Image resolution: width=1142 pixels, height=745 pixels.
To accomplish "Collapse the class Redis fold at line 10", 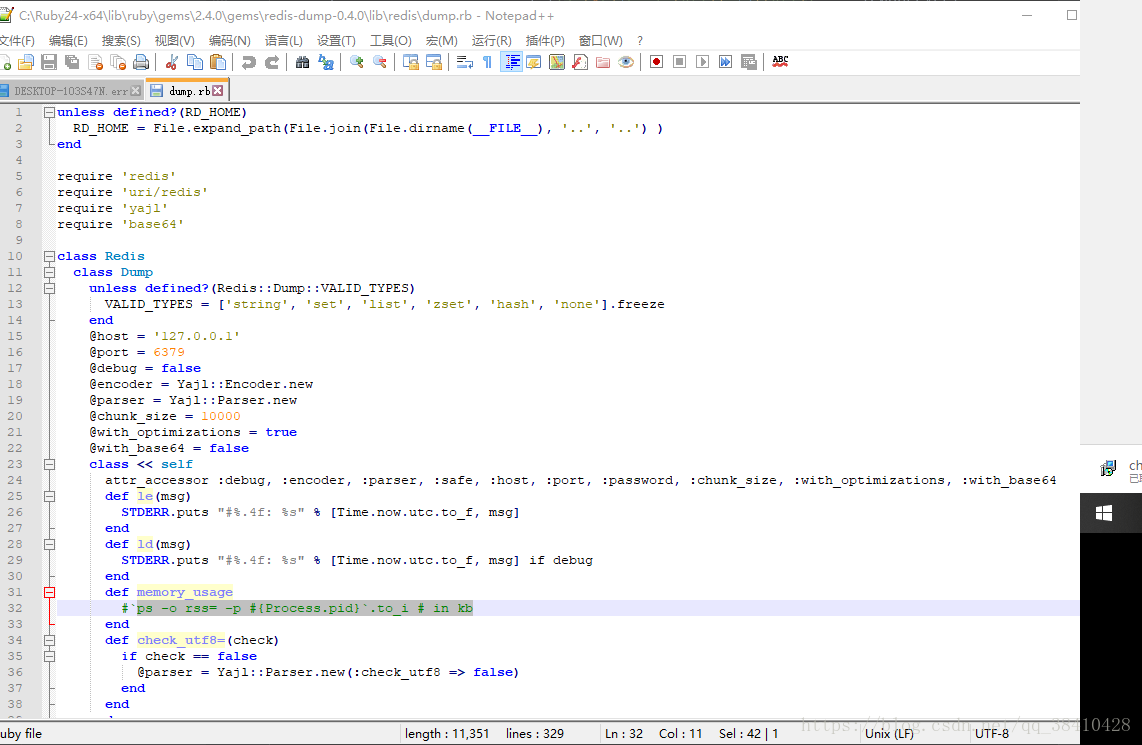I will [50, 256].
